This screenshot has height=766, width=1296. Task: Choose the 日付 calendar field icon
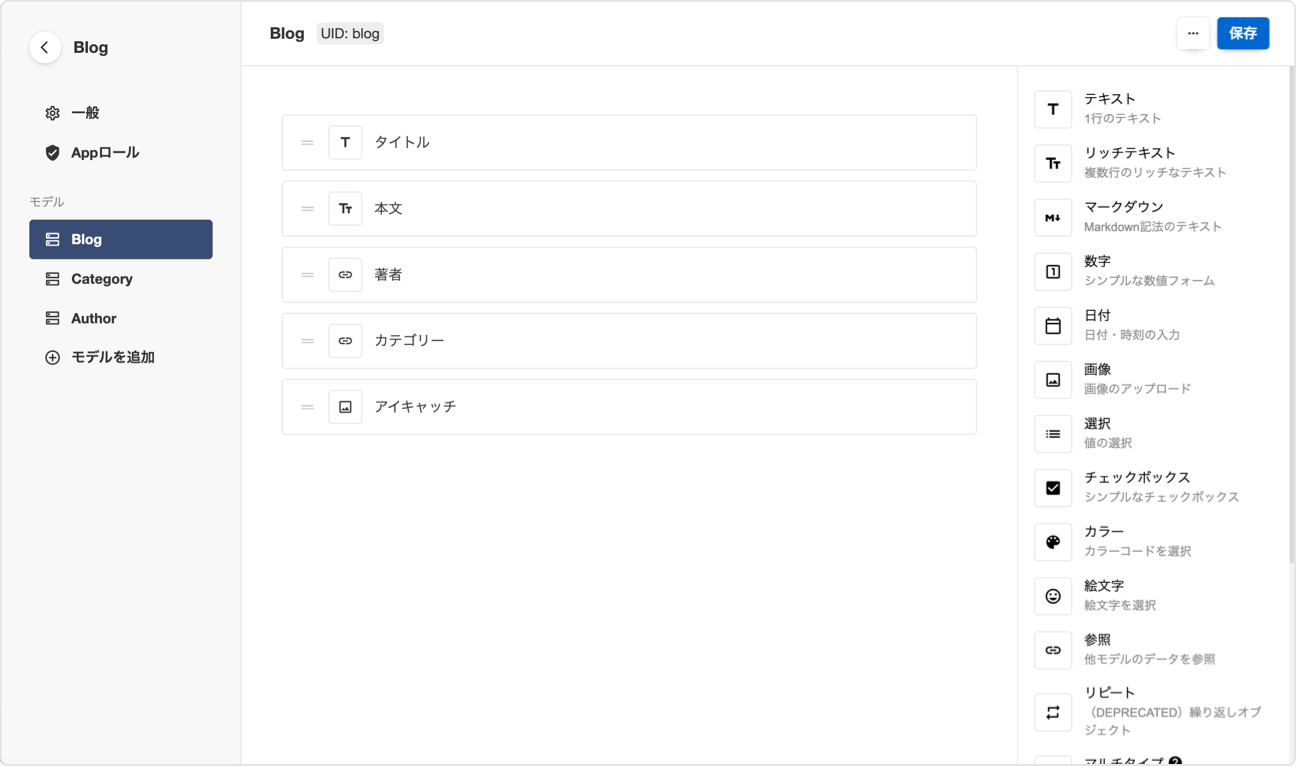point(1053,325)
